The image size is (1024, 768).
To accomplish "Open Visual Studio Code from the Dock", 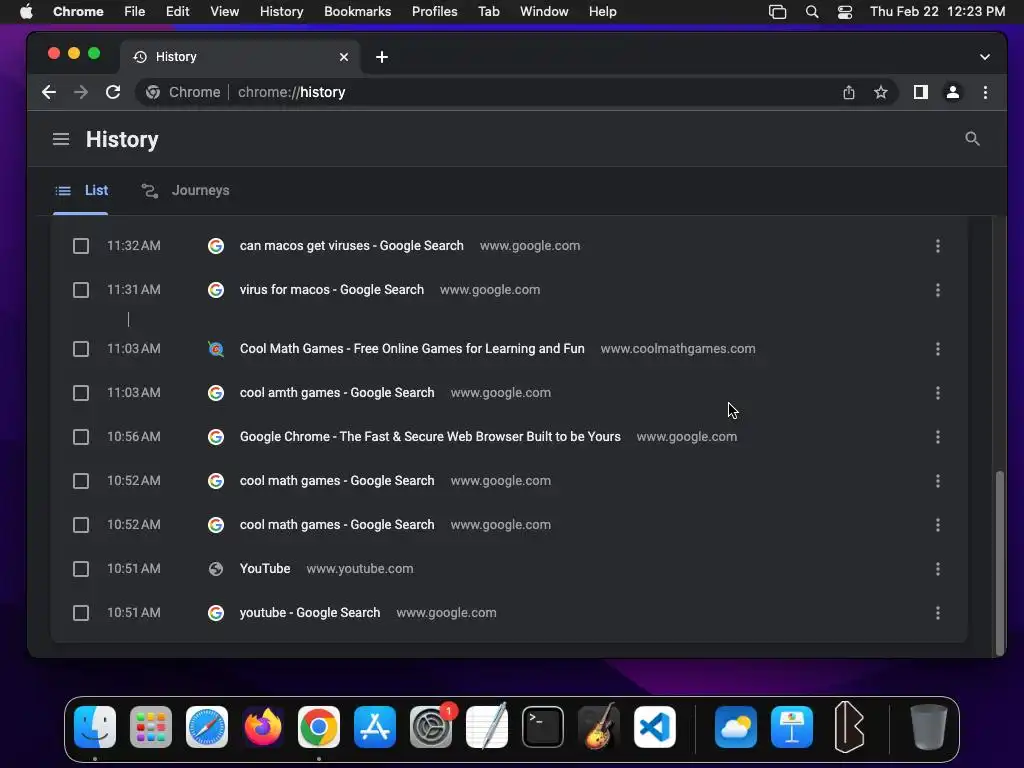I will point(655,727).
